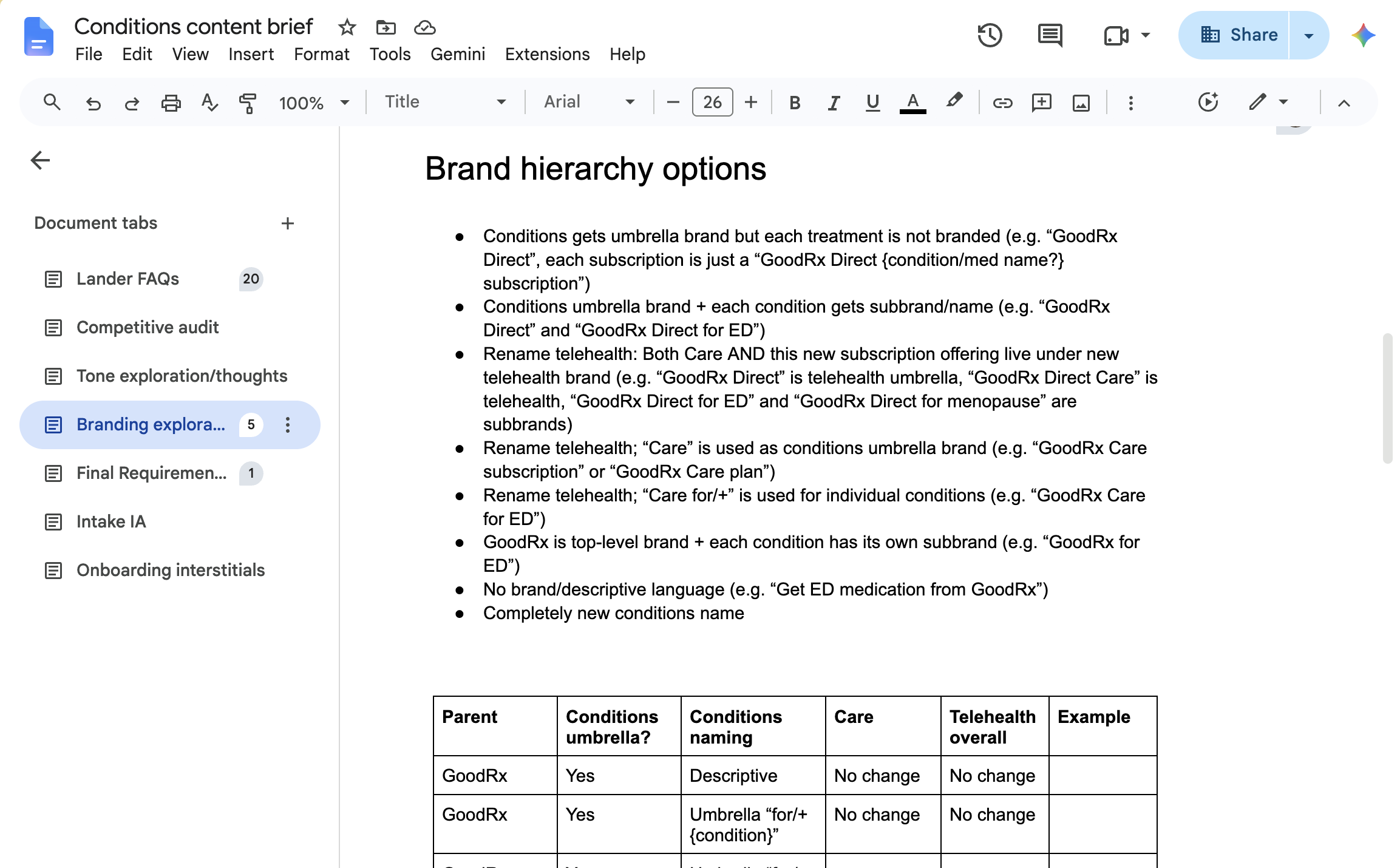
Task: Redo the last action
Action: coord(132,103)
